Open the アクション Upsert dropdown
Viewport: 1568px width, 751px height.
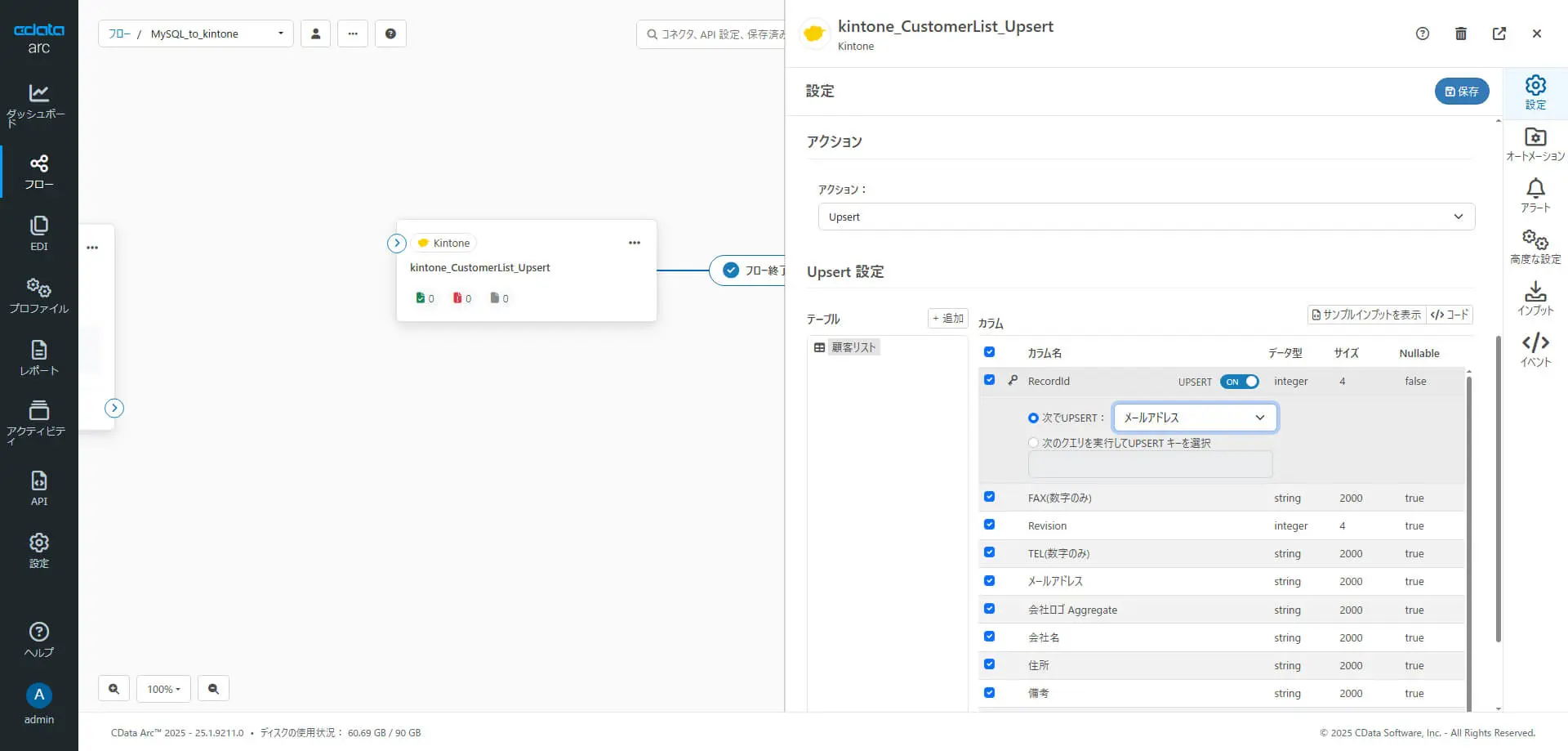[x=1146, y=217]
